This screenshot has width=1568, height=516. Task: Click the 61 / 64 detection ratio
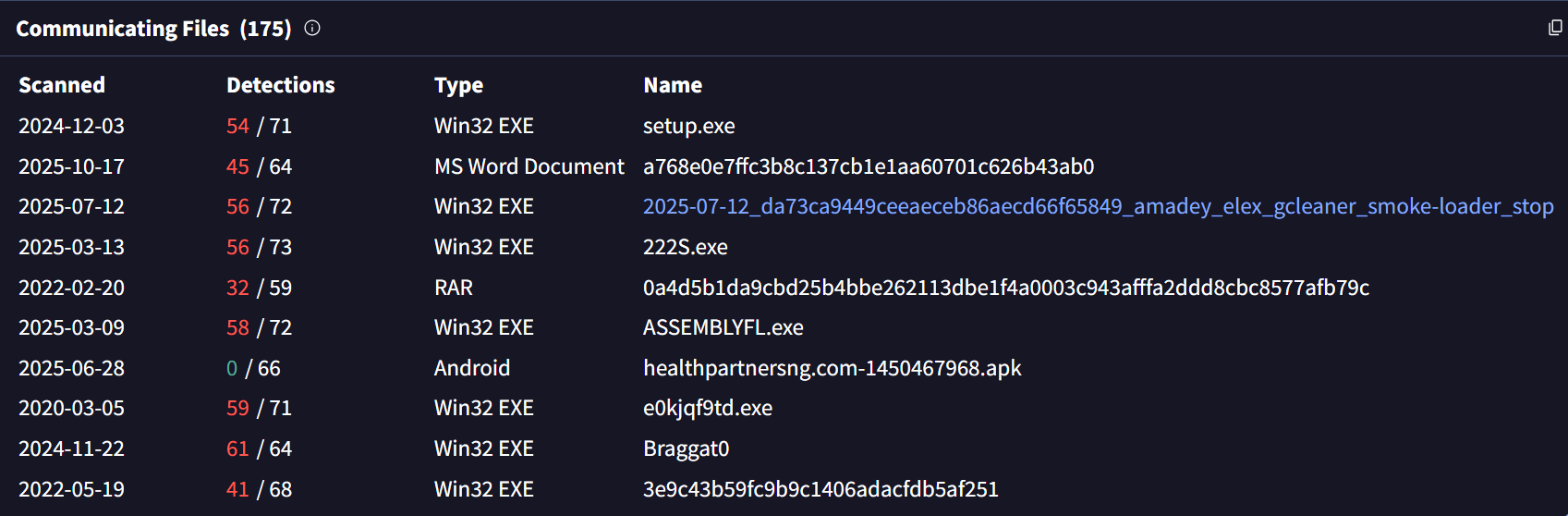259,448
